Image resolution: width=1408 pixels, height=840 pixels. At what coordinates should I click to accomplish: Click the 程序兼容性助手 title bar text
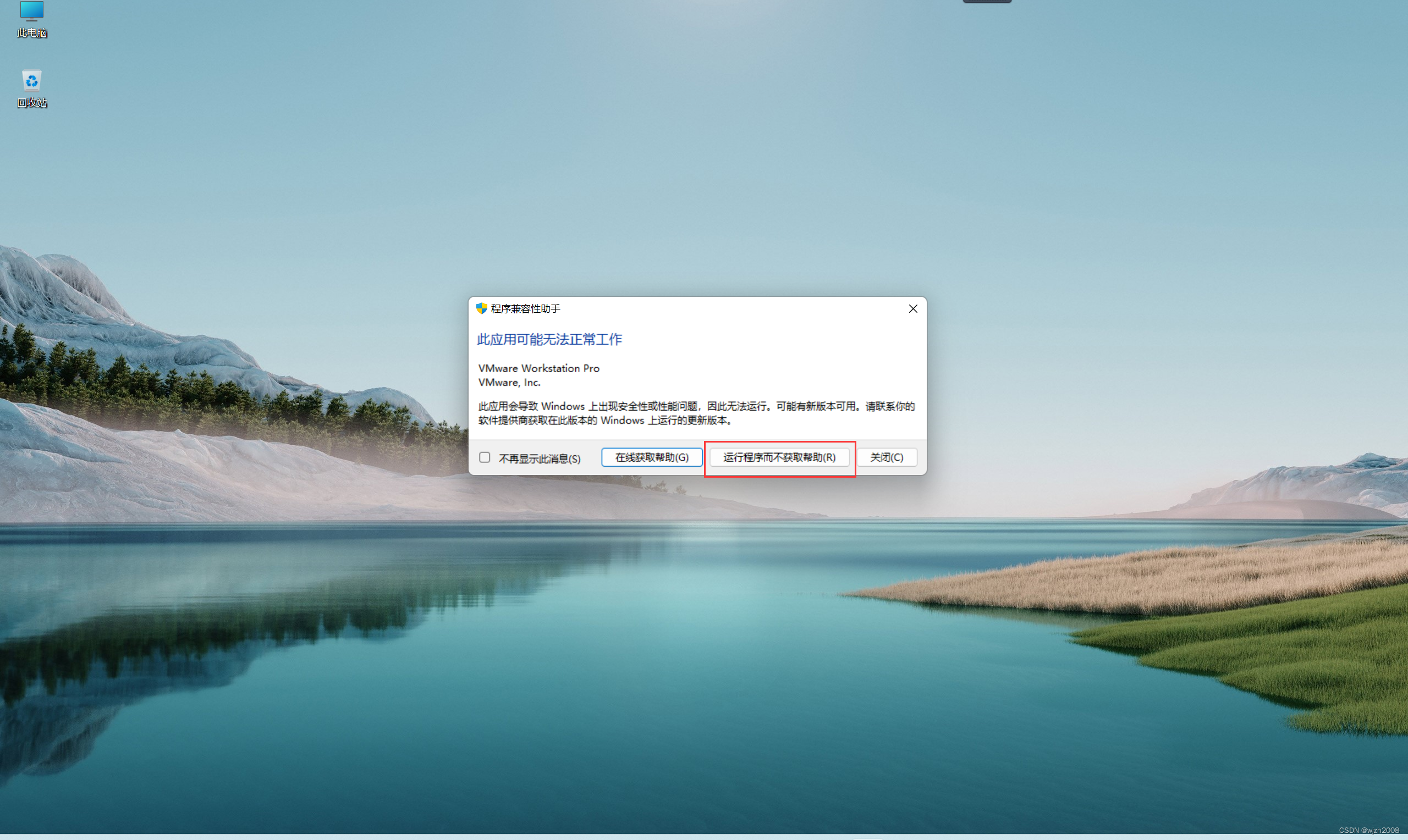point(525,309)
